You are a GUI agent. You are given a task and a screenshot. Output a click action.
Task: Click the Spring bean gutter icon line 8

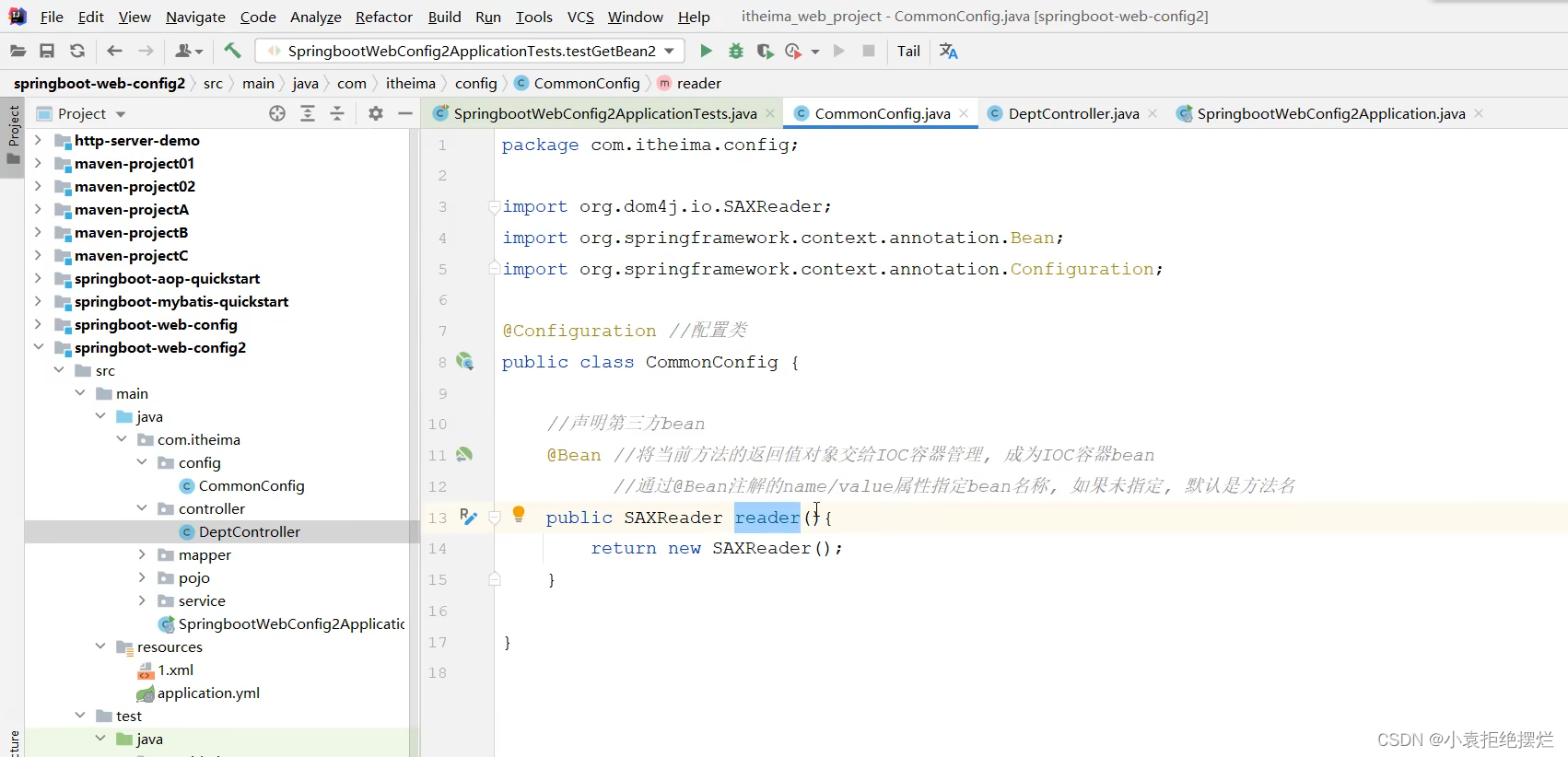point(465,362)
